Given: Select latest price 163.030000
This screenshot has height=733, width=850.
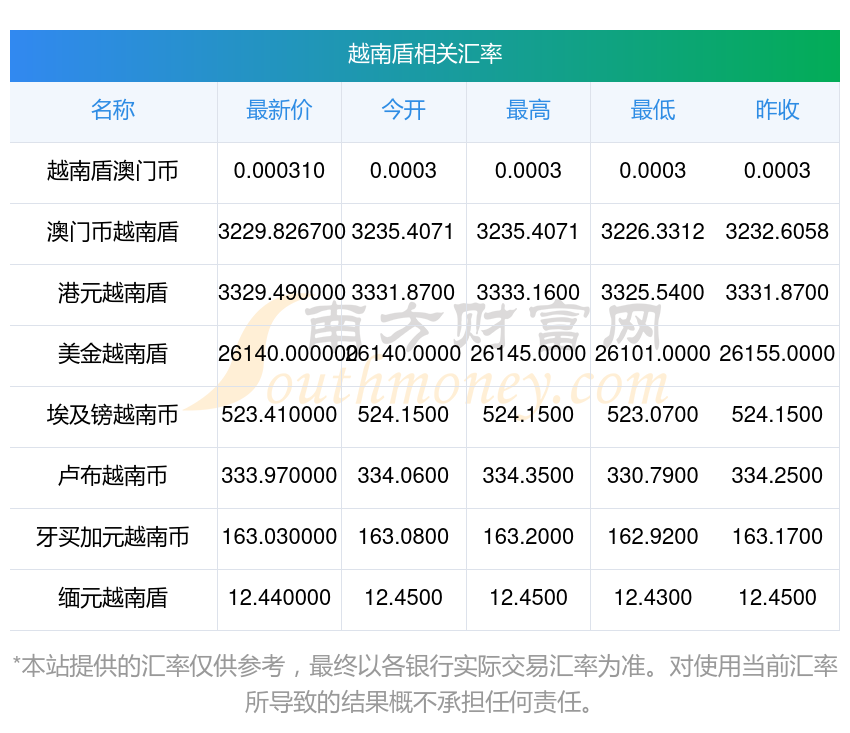Looking at the screenshot, I should (279, 537).
